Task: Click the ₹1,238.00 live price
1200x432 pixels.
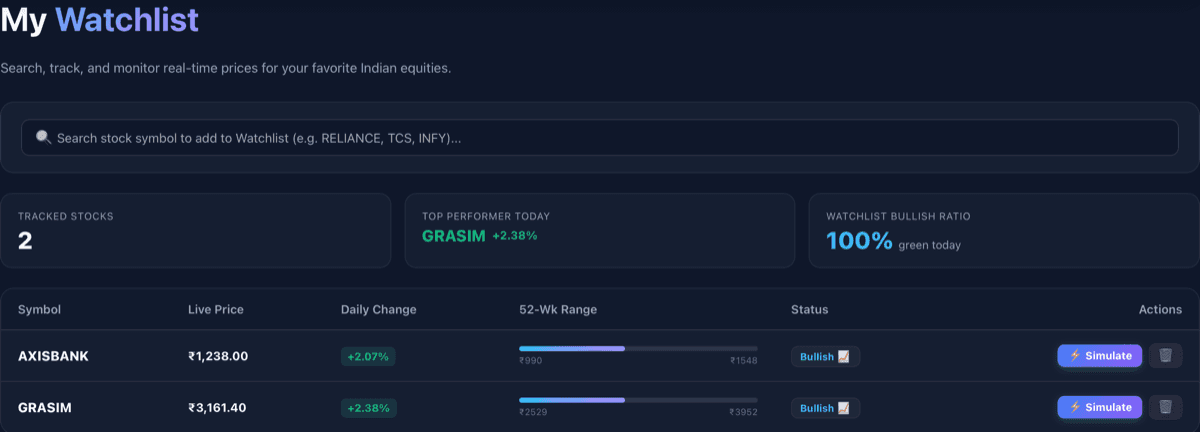Action: point(218,356)
